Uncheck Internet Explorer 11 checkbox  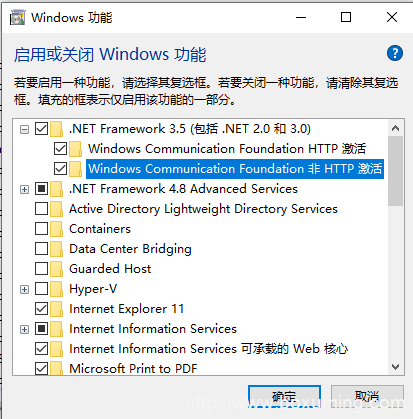pyautogui.click(x=41, y=309)
